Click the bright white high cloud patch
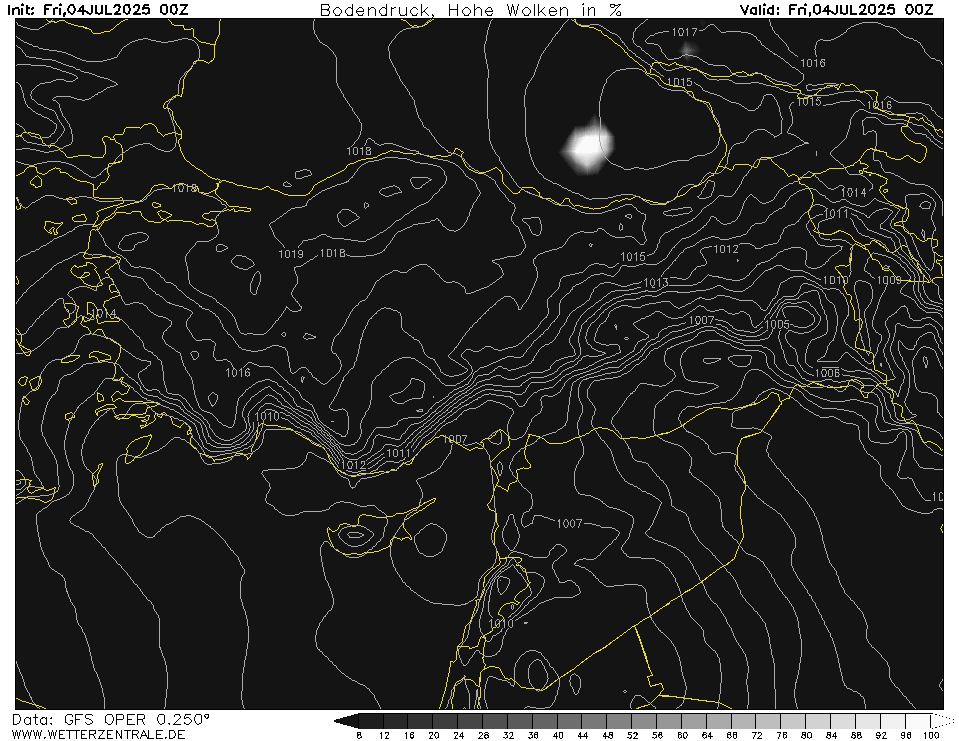959x741 pixels. tap(587, 147)
